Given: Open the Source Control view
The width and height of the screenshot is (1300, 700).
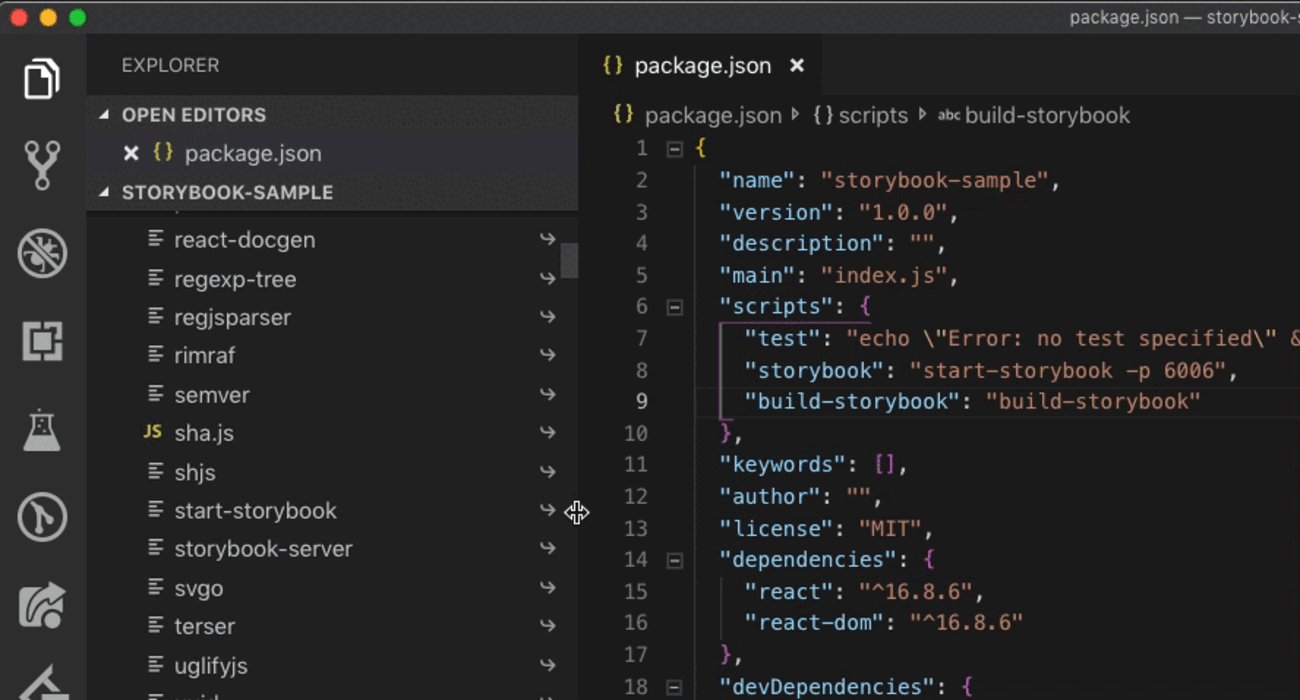Looking at the screenshot, I should (x=42, y=165).
